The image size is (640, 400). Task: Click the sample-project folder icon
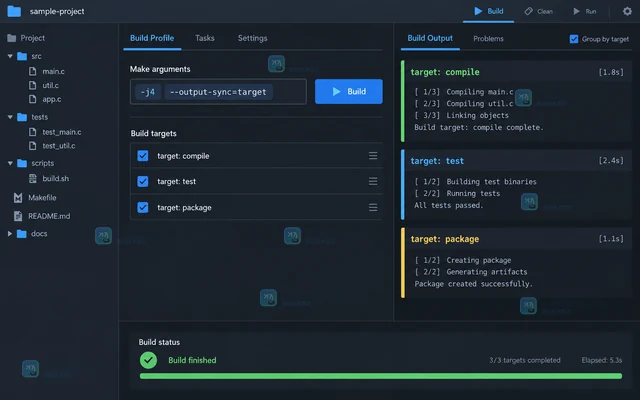coord(14,11)
